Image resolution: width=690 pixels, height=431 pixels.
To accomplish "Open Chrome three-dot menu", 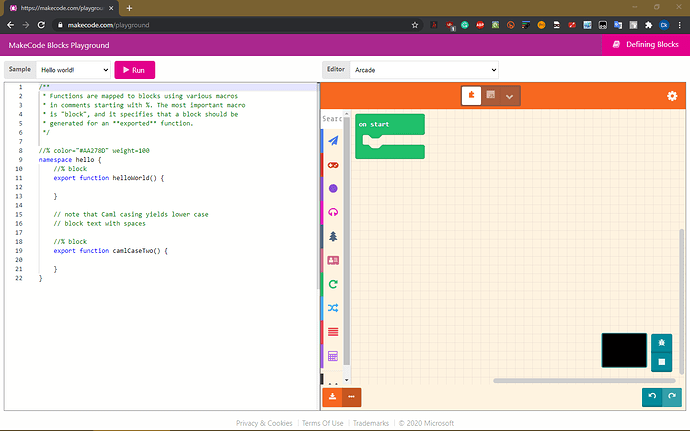I will (x=680, y=25).
